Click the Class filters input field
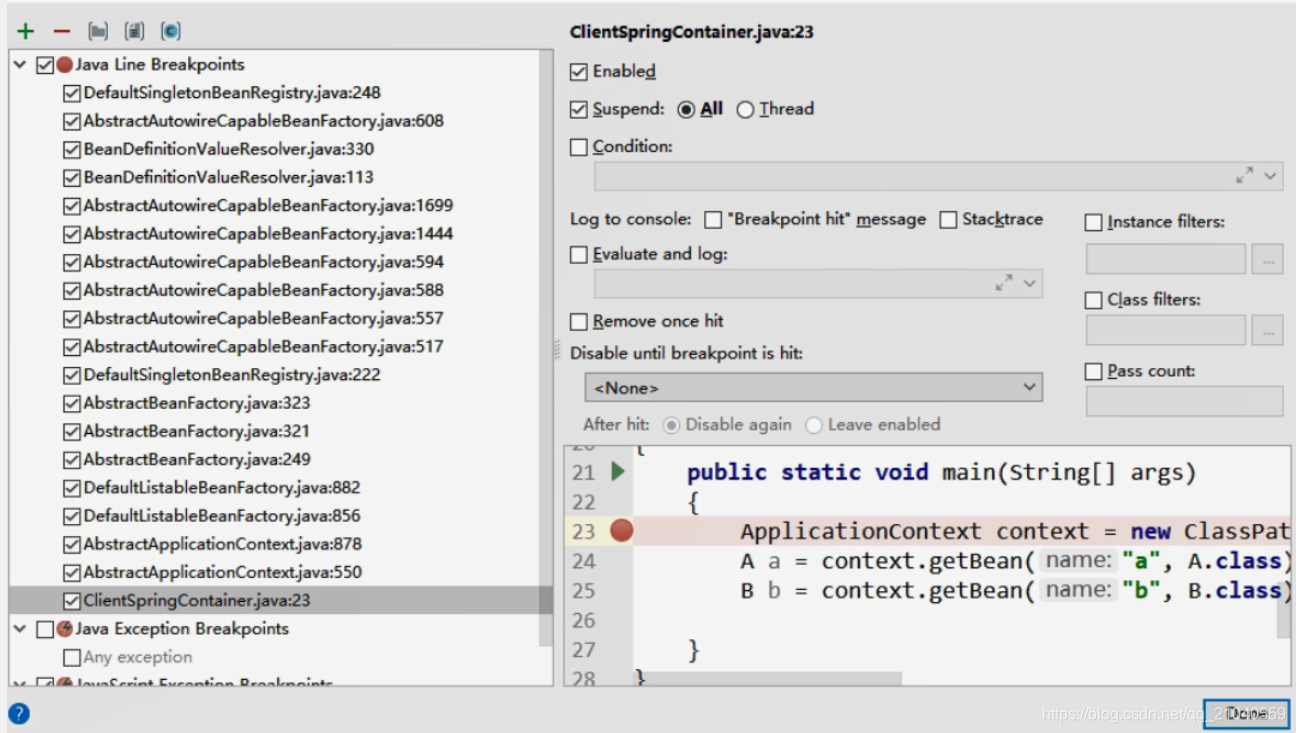 click(x=1166, y=330)
